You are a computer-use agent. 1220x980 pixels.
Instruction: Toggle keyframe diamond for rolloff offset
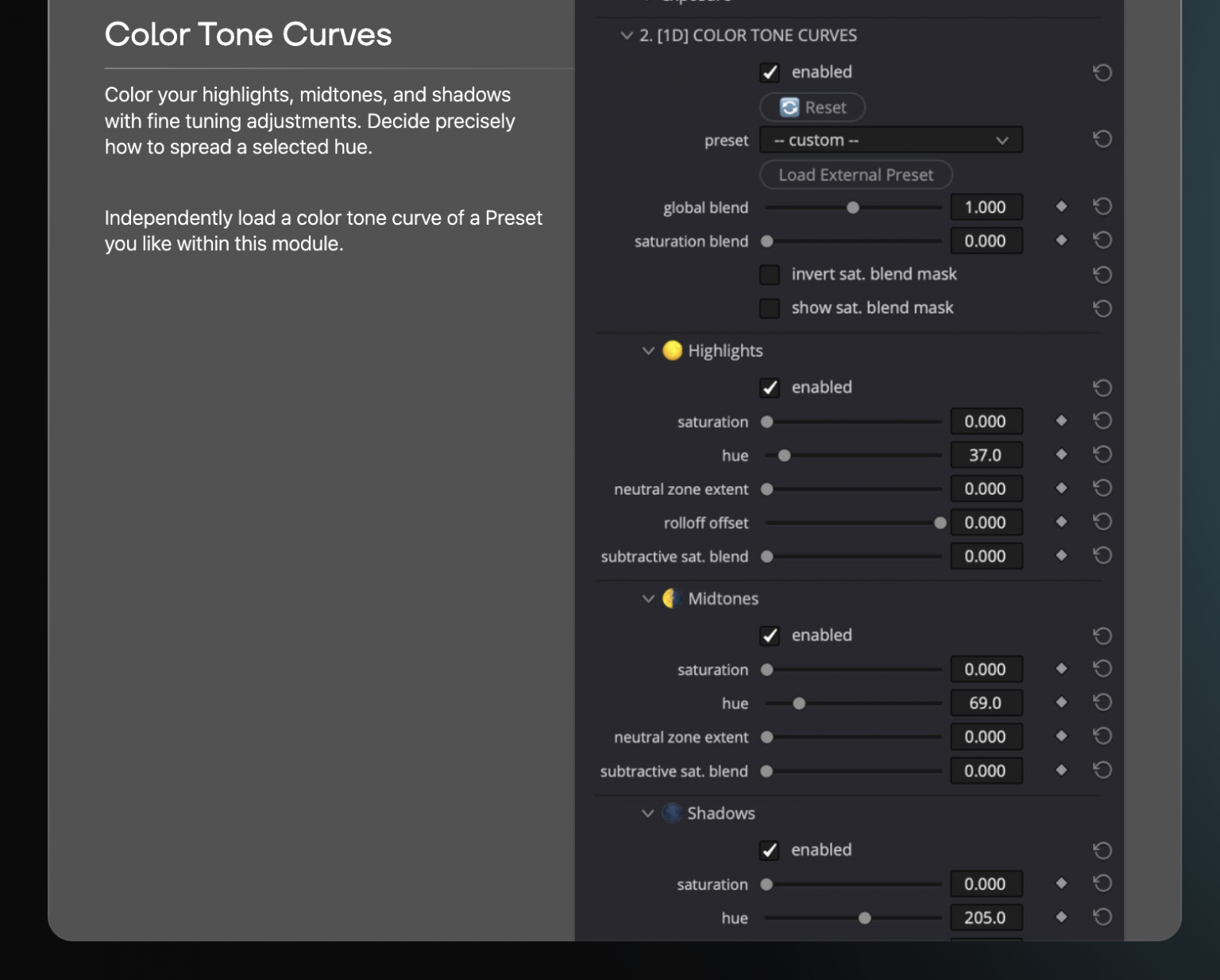(x=1061, y=522)
